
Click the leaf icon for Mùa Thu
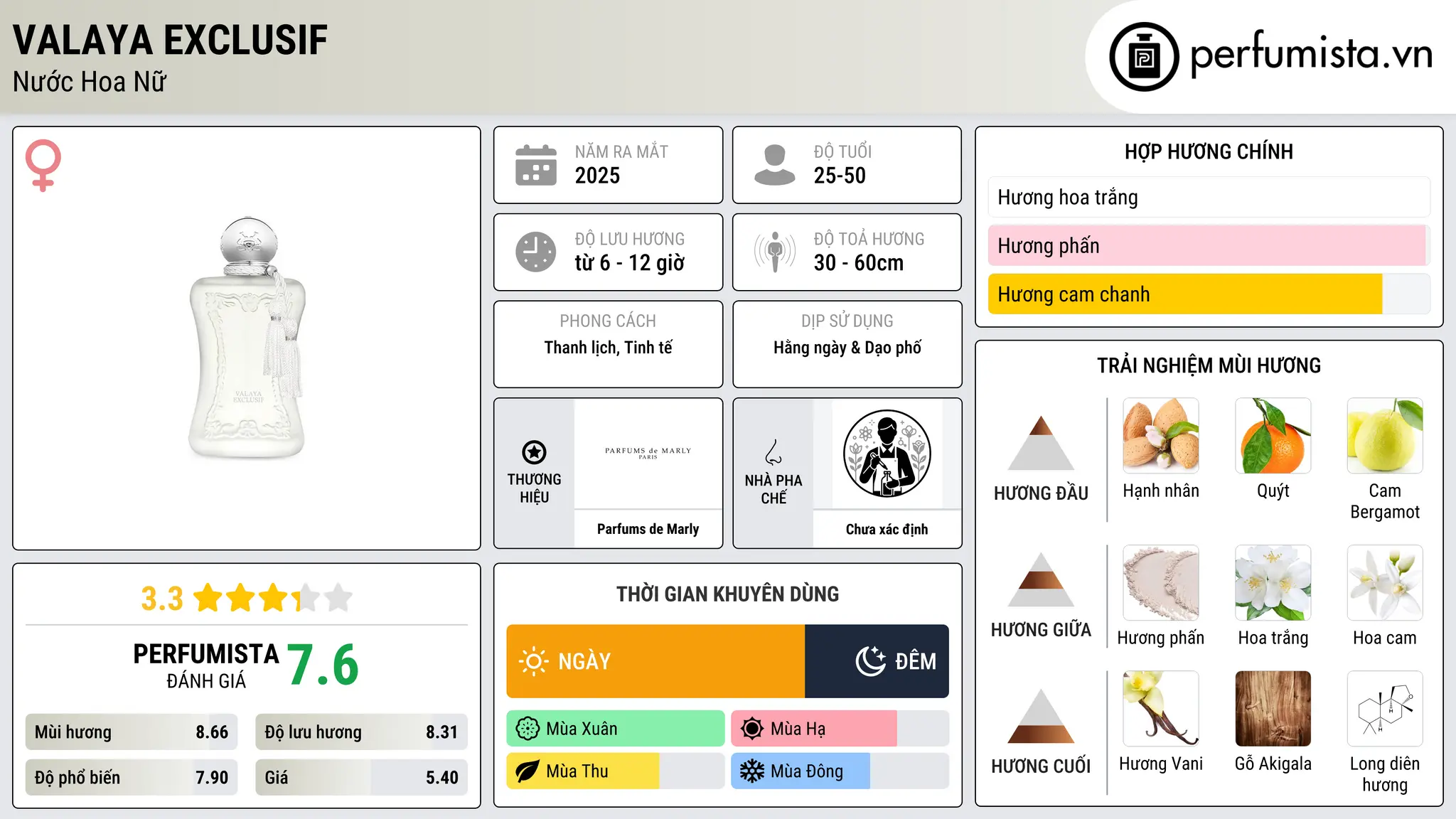528,771
